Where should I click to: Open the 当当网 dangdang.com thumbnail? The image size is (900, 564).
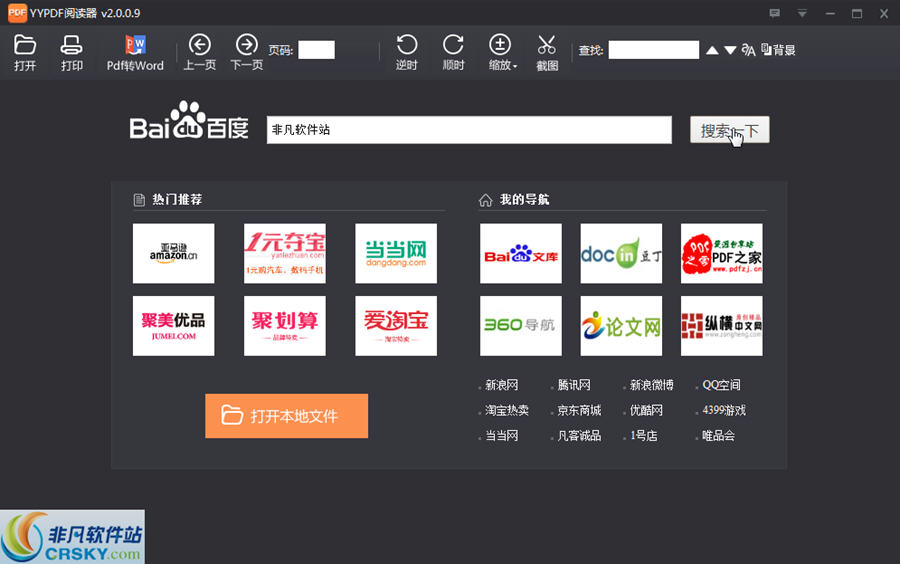(x=396, y=253)
